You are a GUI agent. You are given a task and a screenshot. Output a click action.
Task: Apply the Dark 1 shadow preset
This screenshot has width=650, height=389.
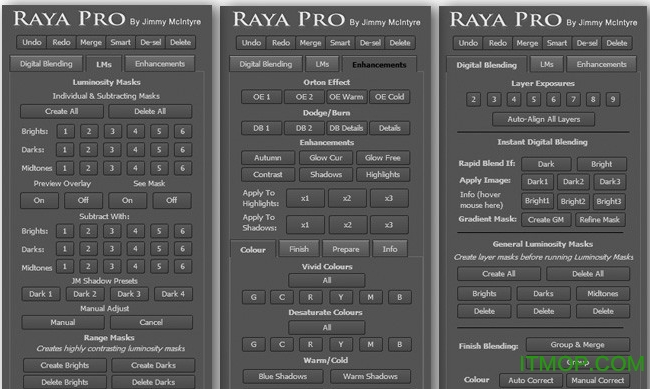click(41, 294)
